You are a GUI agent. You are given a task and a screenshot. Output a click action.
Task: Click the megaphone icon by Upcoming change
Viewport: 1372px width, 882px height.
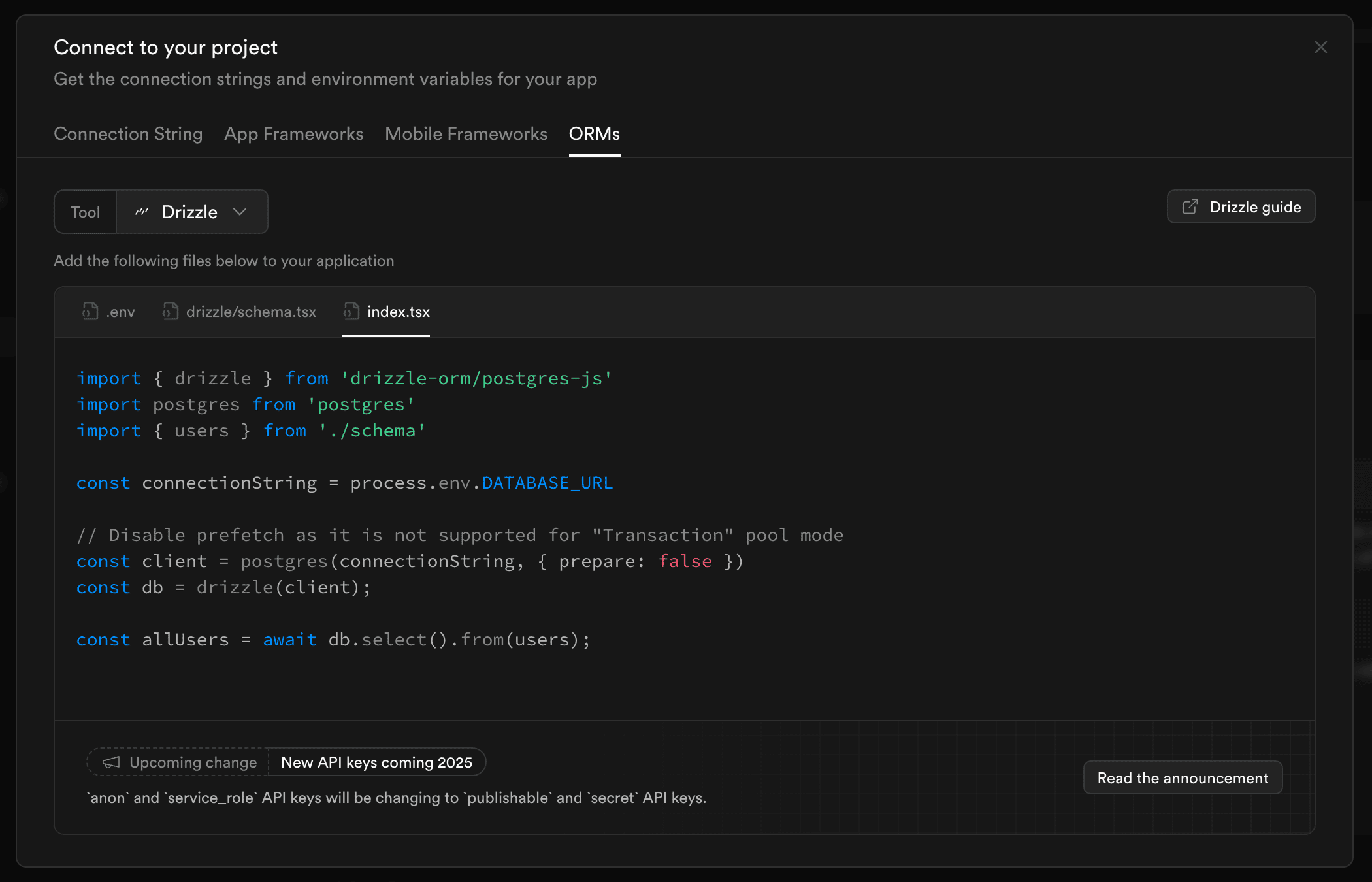[111, 762]
